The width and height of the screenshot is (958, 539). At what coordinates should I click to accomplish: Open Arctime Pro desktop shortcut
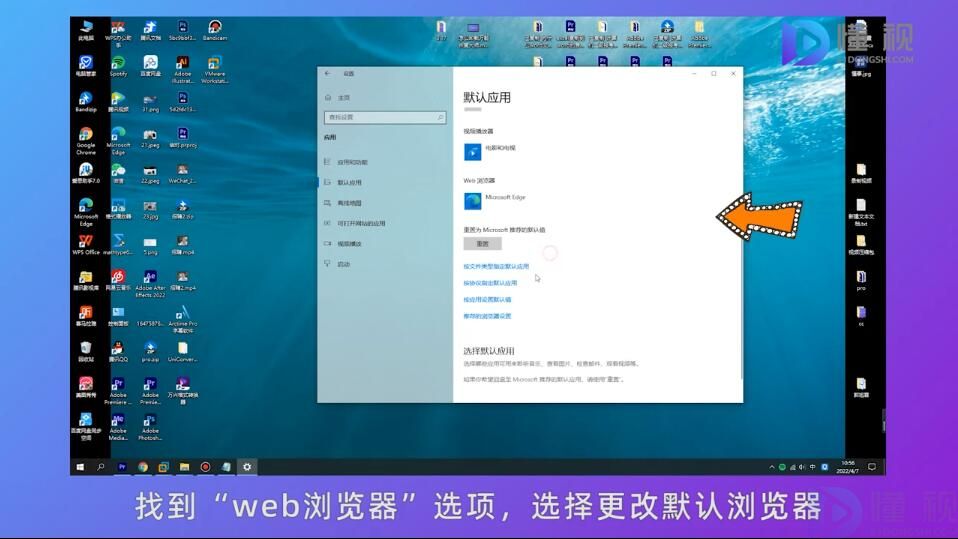182,320
